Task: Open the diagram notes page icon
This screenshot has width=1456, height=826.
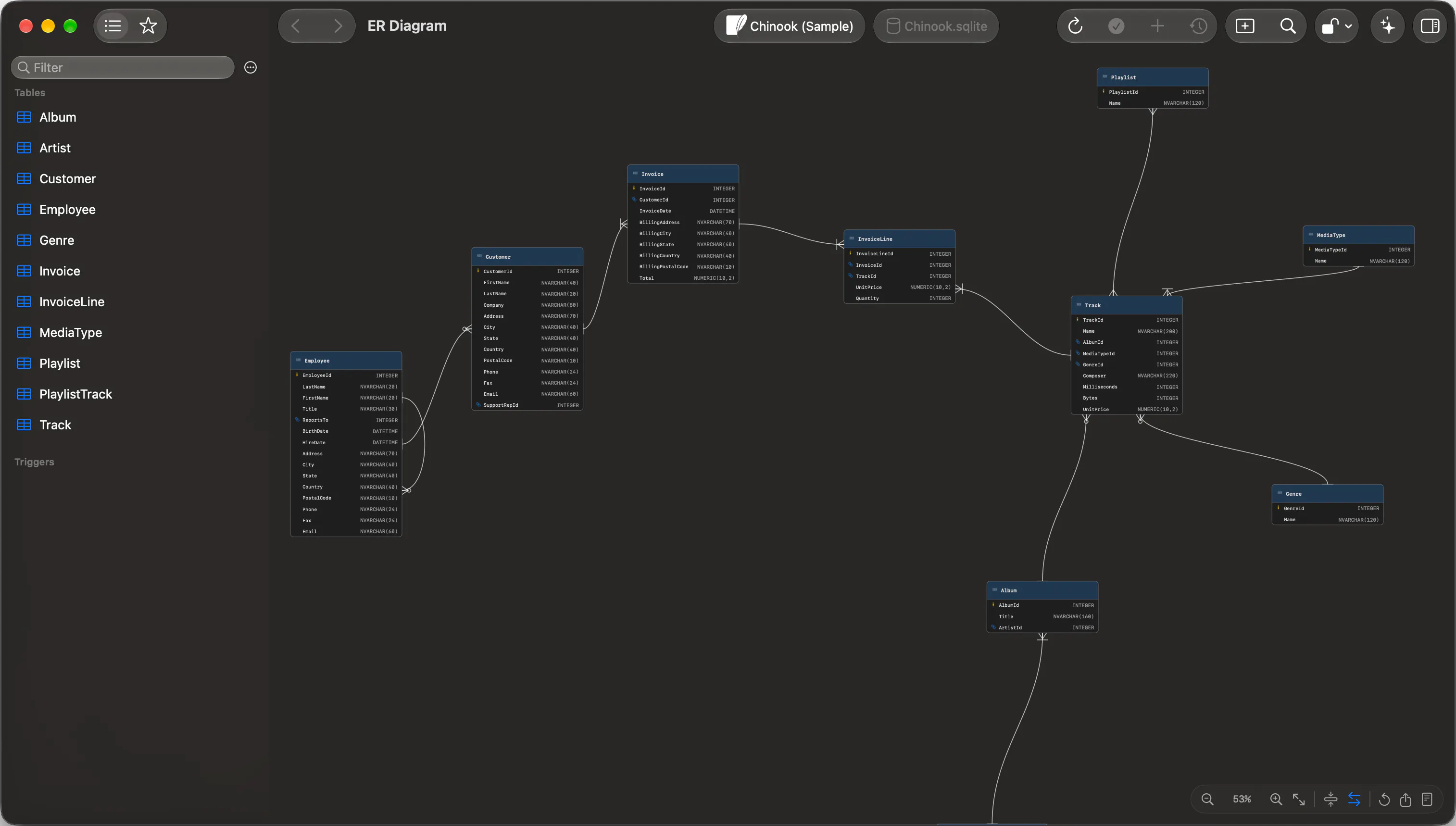Action: click(1427, 800)
